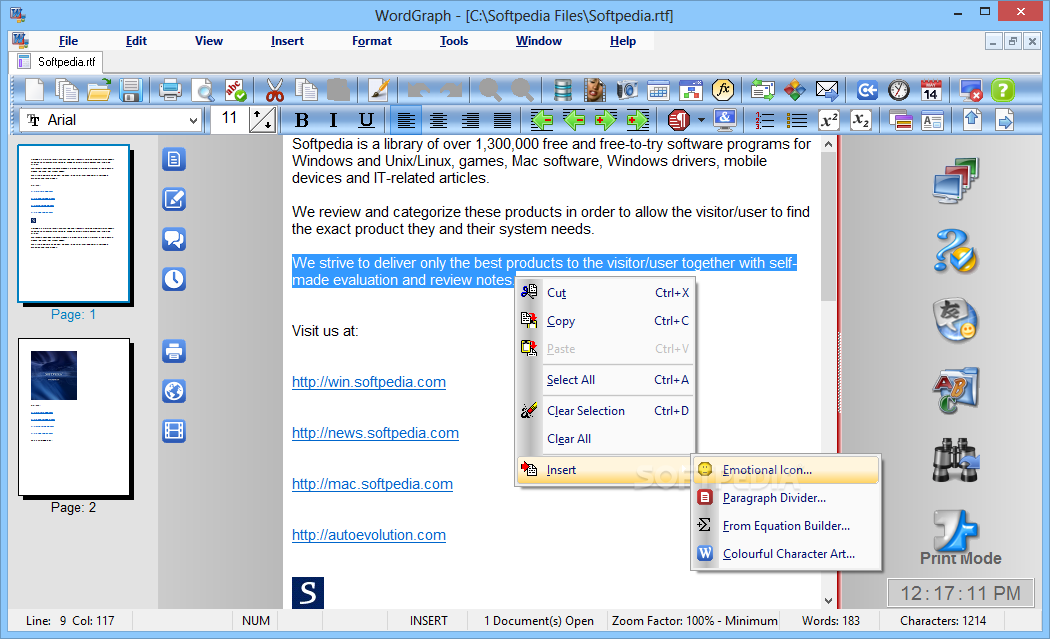Image resolution: width=1050 pixels, height=639 pixels.
Task: Set right text alignment
Action: pyautogui.click(x=470, y=120)
